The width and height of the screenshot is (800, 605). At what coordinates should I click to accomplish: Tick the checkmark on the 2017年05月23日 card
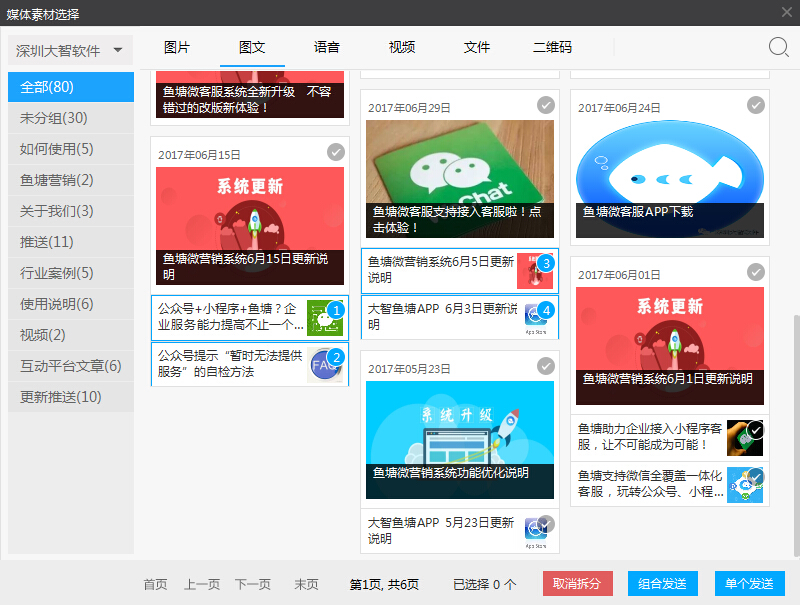pos(546,366)
